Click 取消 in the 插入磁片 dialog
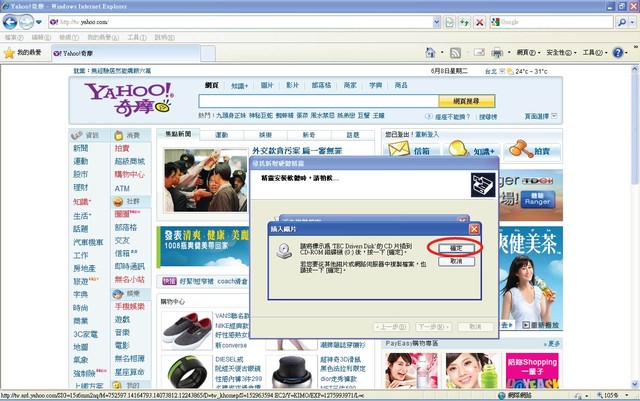Screen dimensions: 640x401 pyautogui.click(x=456, y=261)
